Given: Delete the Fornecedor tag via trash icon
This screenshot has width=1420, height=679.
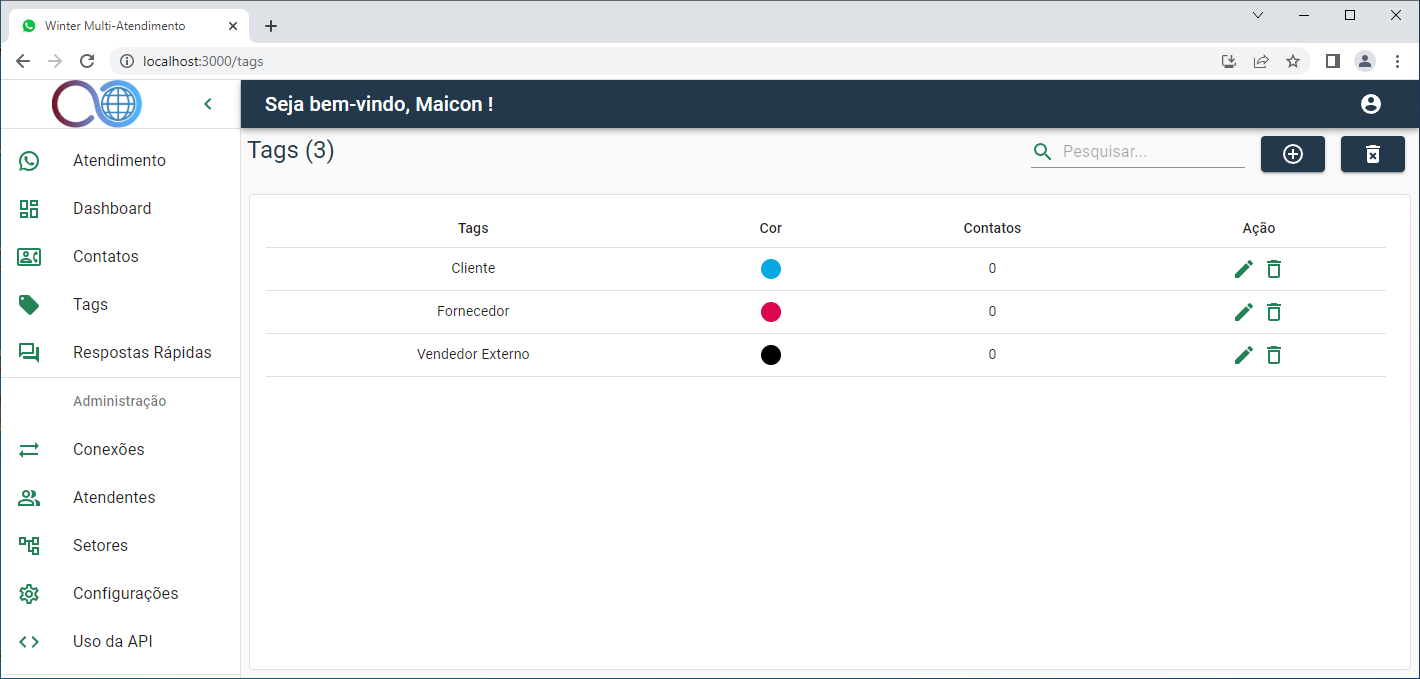Looking at the screenshot, I should coord(1273,312).
